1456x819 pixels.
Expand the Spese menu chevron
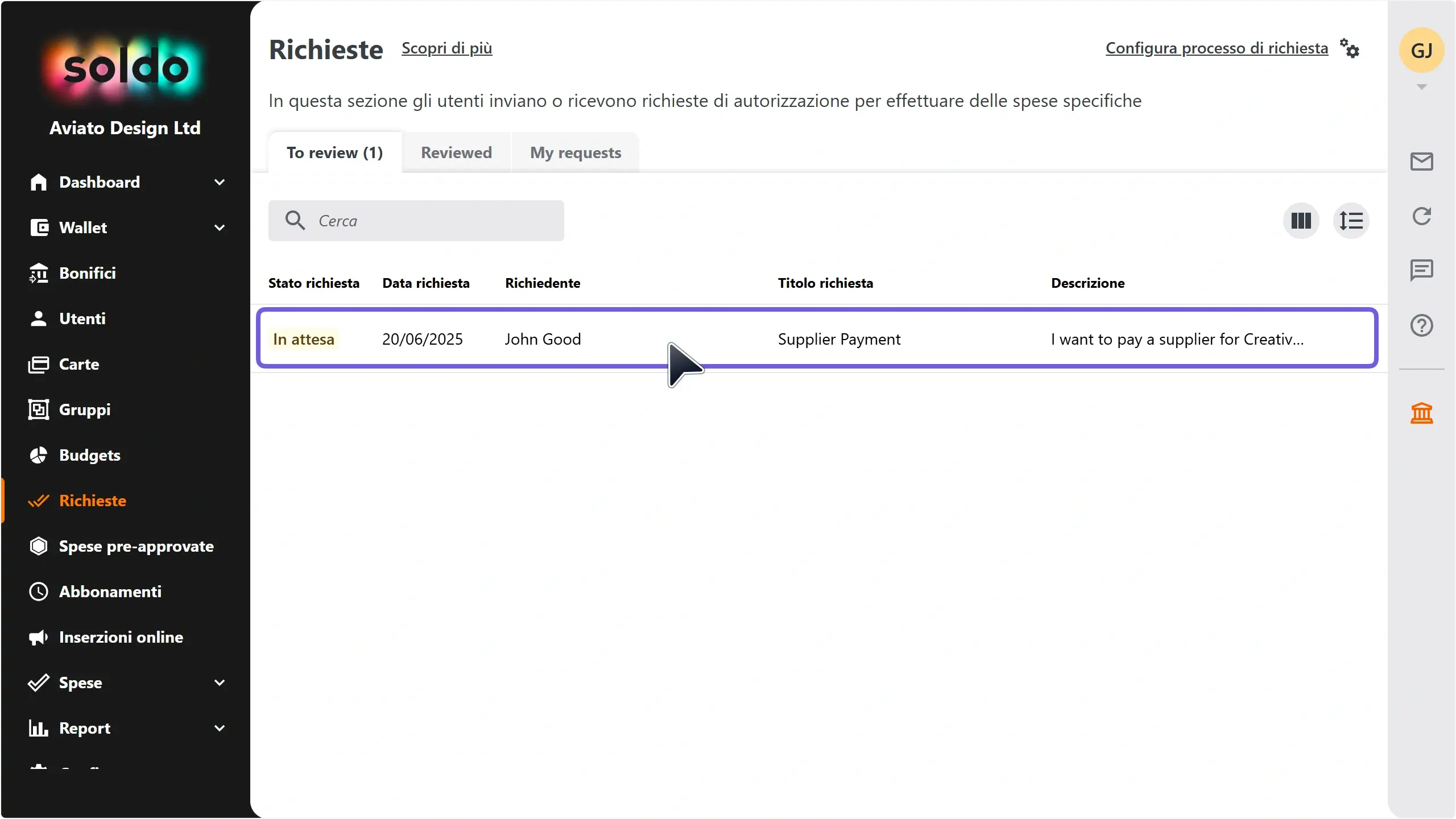coord(220,682)
